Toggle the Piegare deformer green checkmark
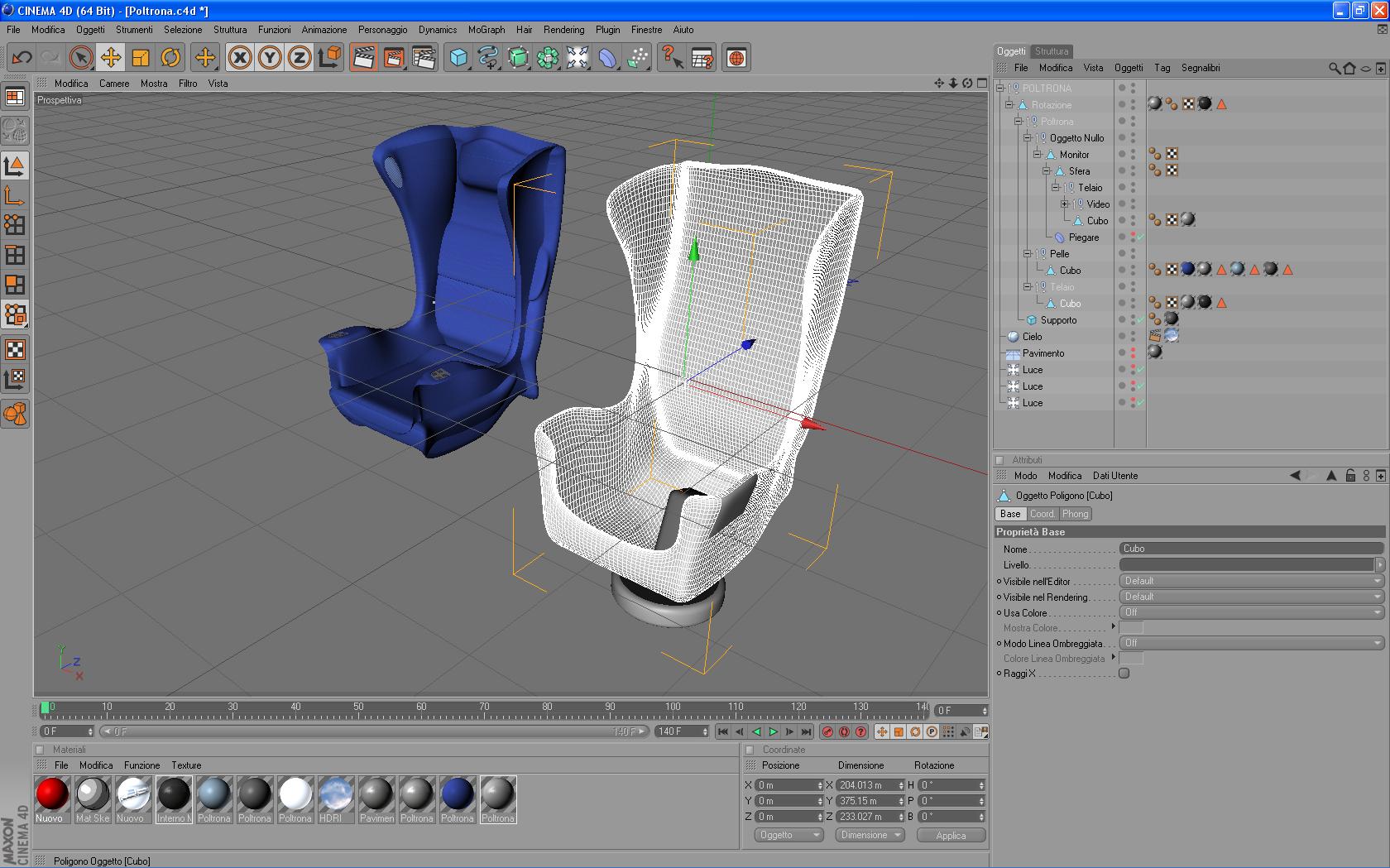Image resolution: width=1390 pixels, height=868 pixels. pos(1140,237)
